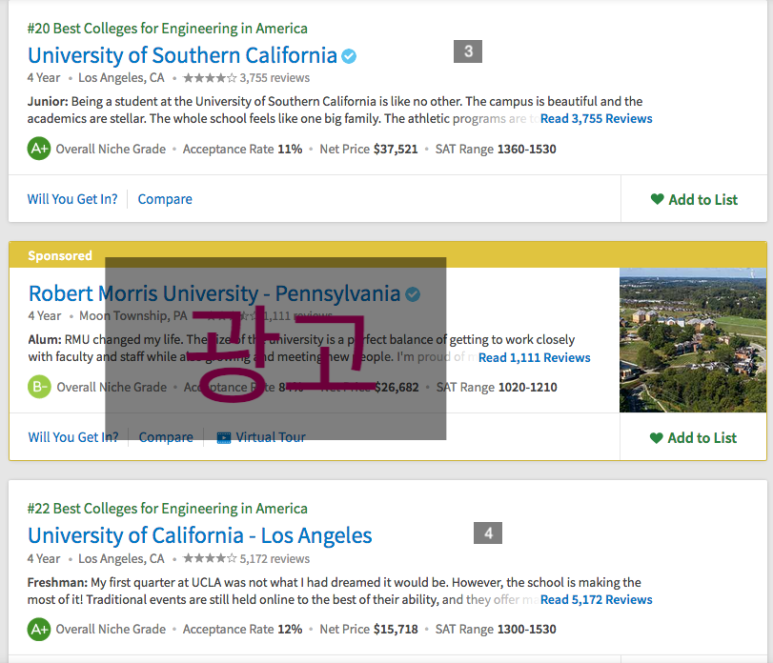This screenshot has width=773, height=663.
Task: Click the Virtual Tour video icon
Action: click(224, 438)
